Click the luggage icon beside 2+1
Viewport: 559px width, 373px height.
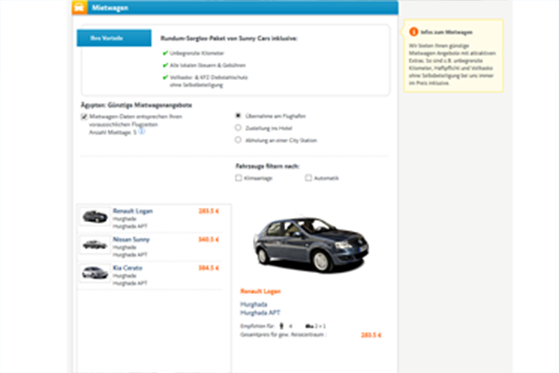click(x=309, y=326)
